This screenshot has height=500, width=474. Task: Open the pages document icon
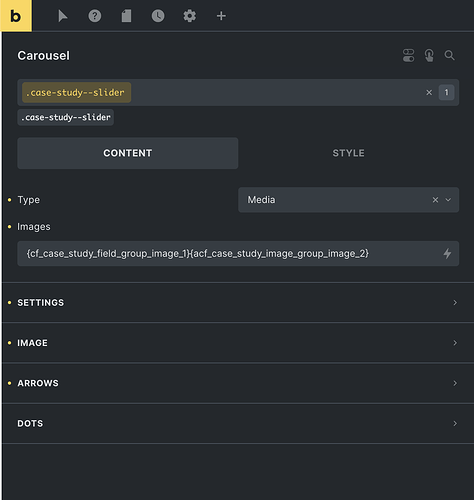(x=126, y=16)
